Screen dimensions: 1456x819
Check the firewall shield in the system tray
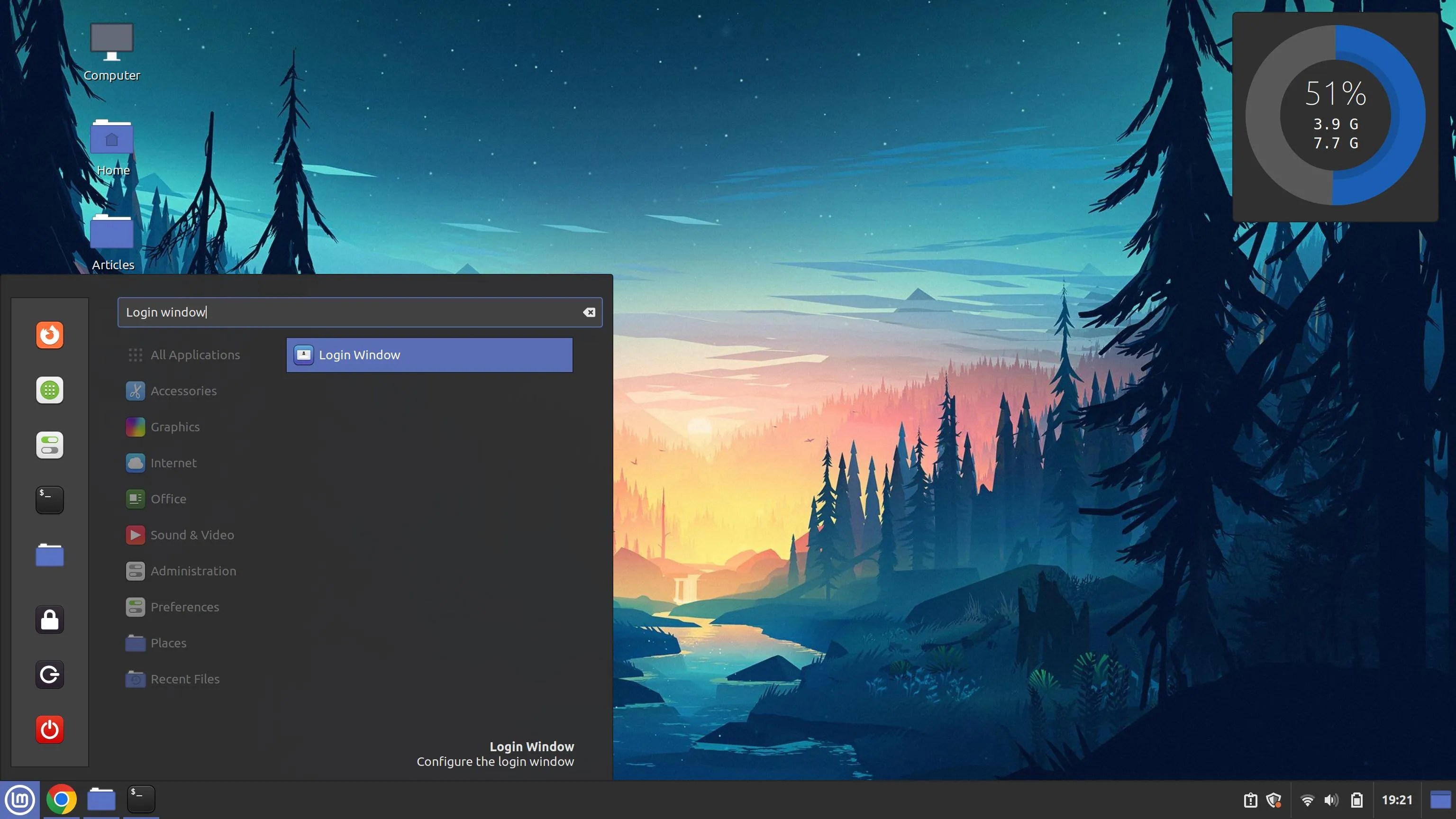pyautogui.click(x=1274, y=799)
